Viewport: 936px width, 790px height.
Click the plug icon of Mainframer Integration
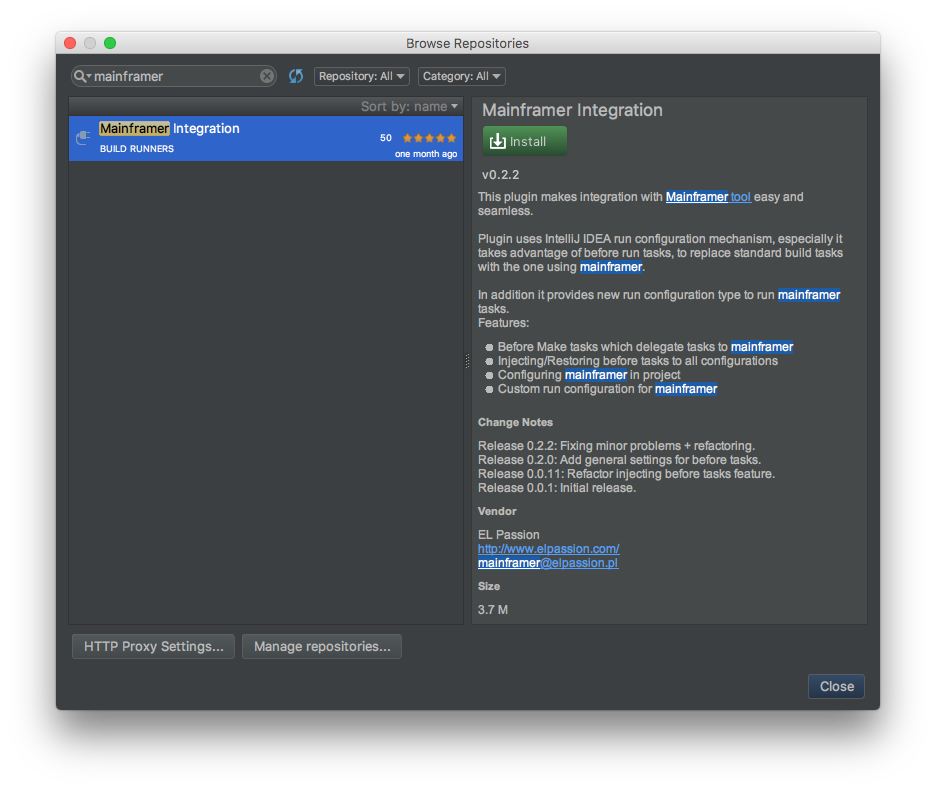click(83, 138)
